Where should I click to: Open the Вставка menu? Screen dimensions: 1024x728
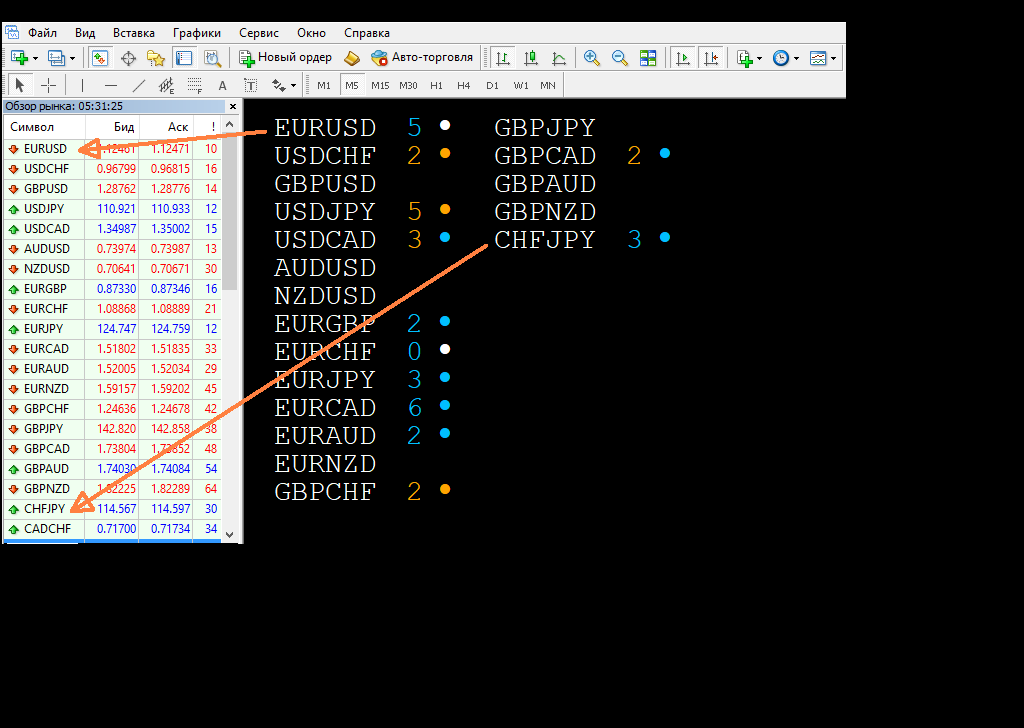(x=134, y=33)
